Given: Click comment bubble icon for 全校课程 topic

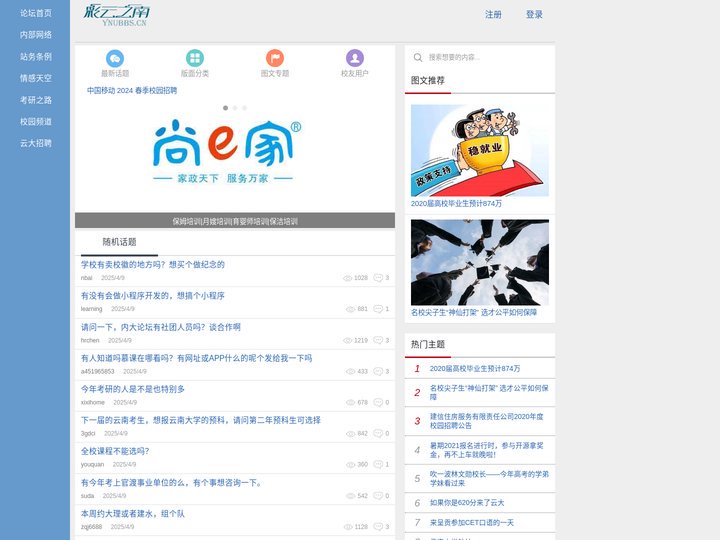Looking at the screenshot, I should tap(378, 464).
